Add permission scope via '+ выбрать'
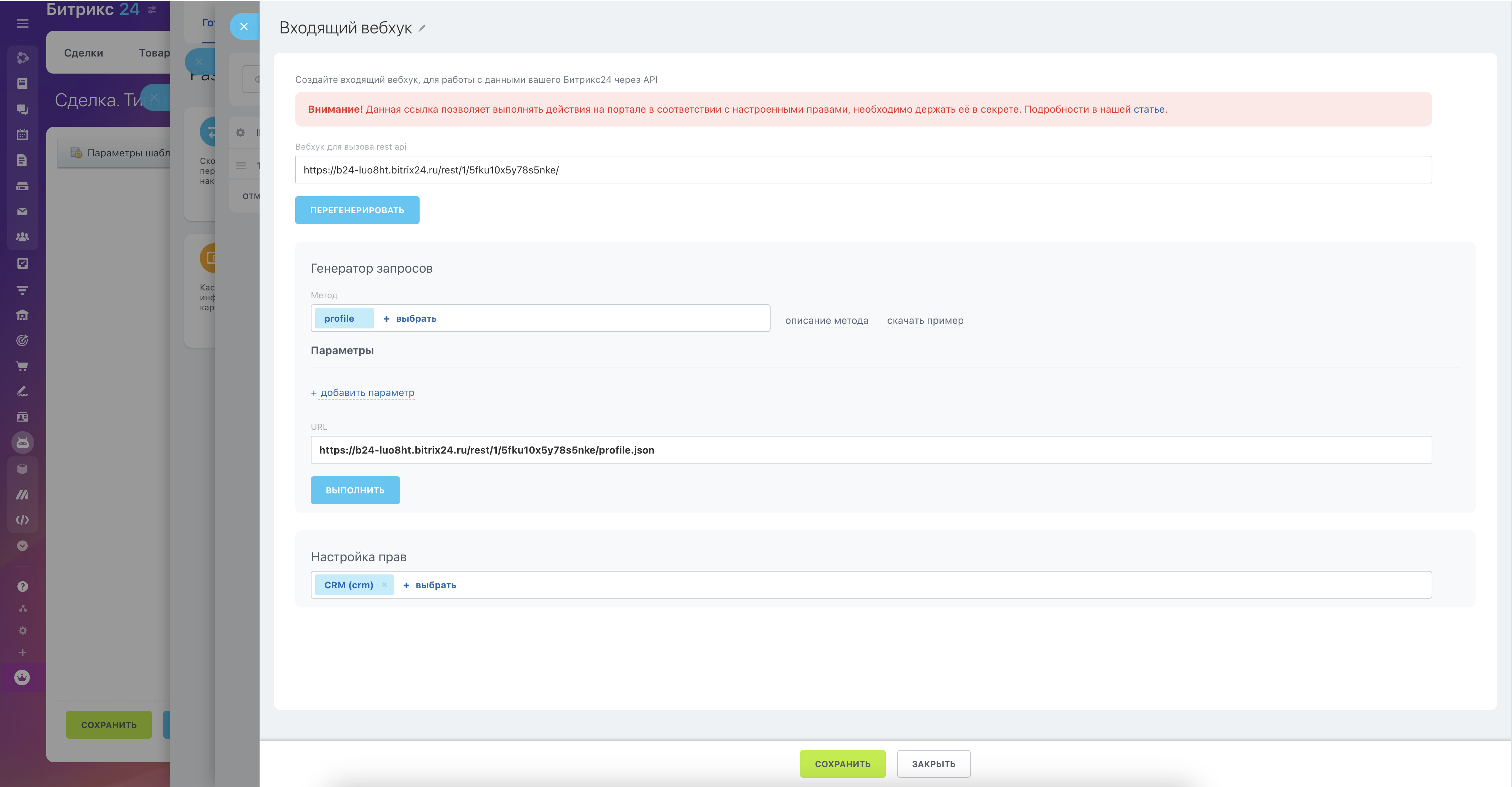This screenshot has height=787, width=1512. pyautogui.click(x=430, y=585)
